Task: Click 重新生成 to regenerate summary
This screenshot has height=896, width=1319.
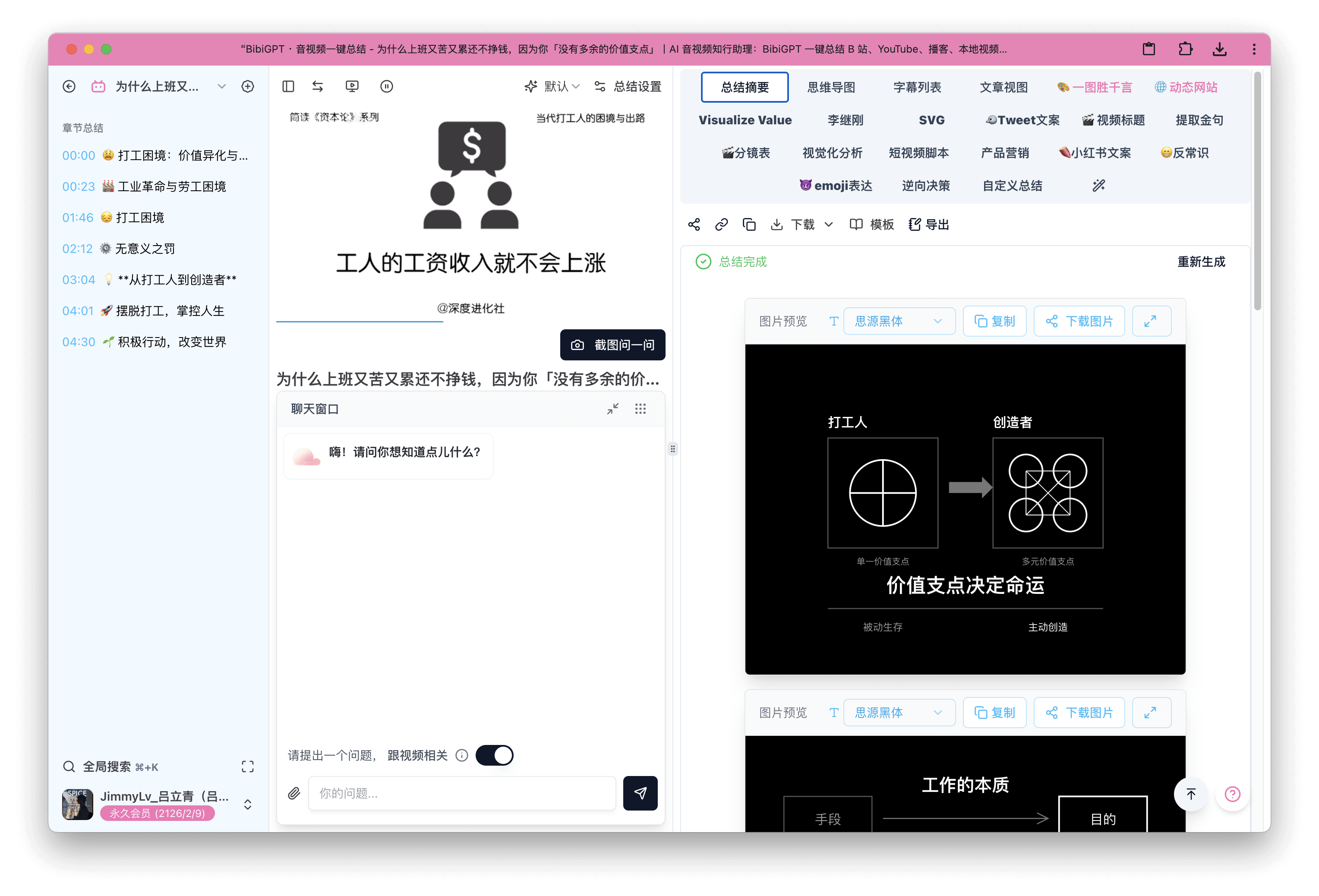Action: [1201, 262]
